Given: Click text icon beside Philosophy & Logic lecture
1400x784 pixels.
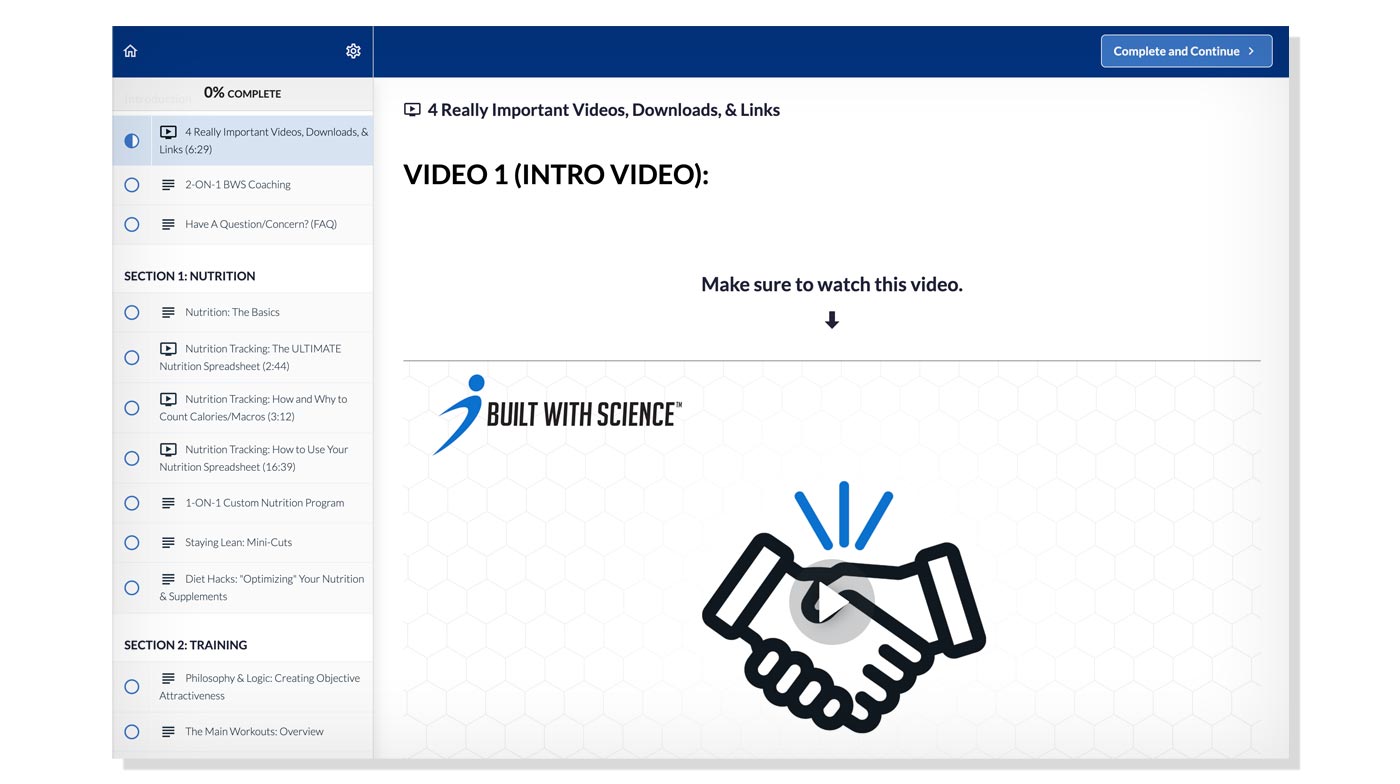Looking at the screenshot, I should [x=168, y=678].
